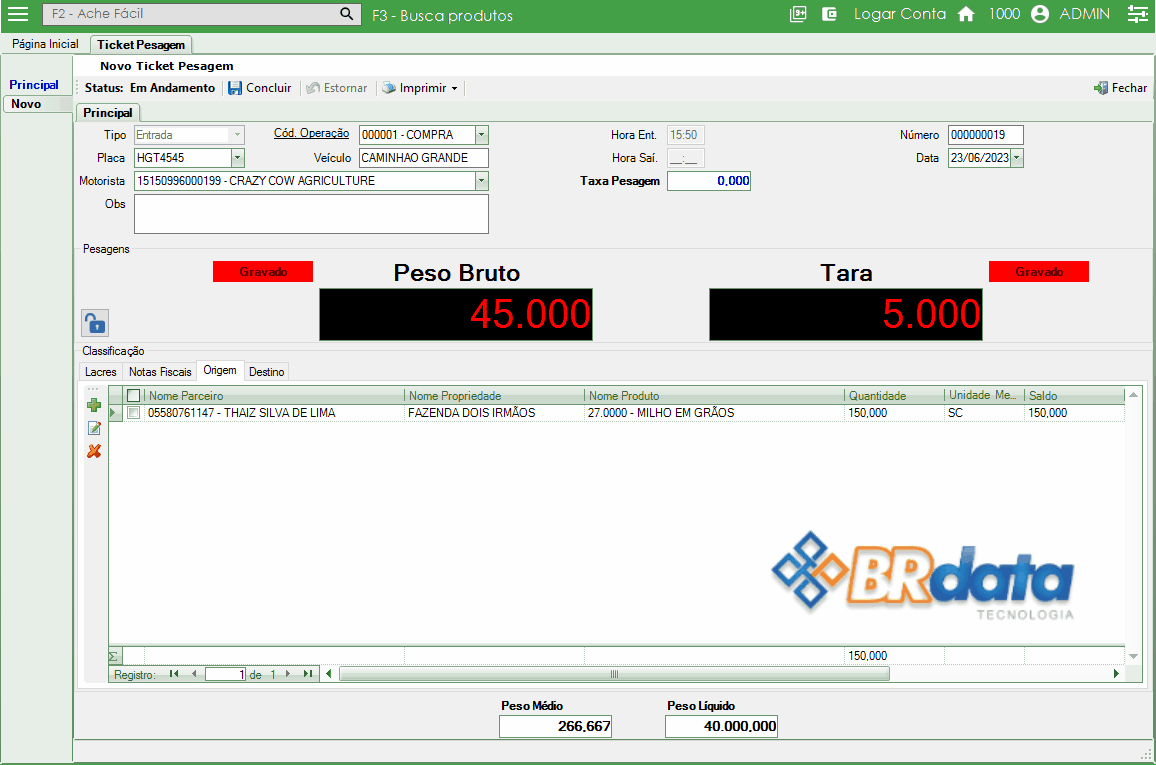Viewport: 1156px width, 765px height.
Task: Switch to the Destino tab
Action: click(267, 372)
